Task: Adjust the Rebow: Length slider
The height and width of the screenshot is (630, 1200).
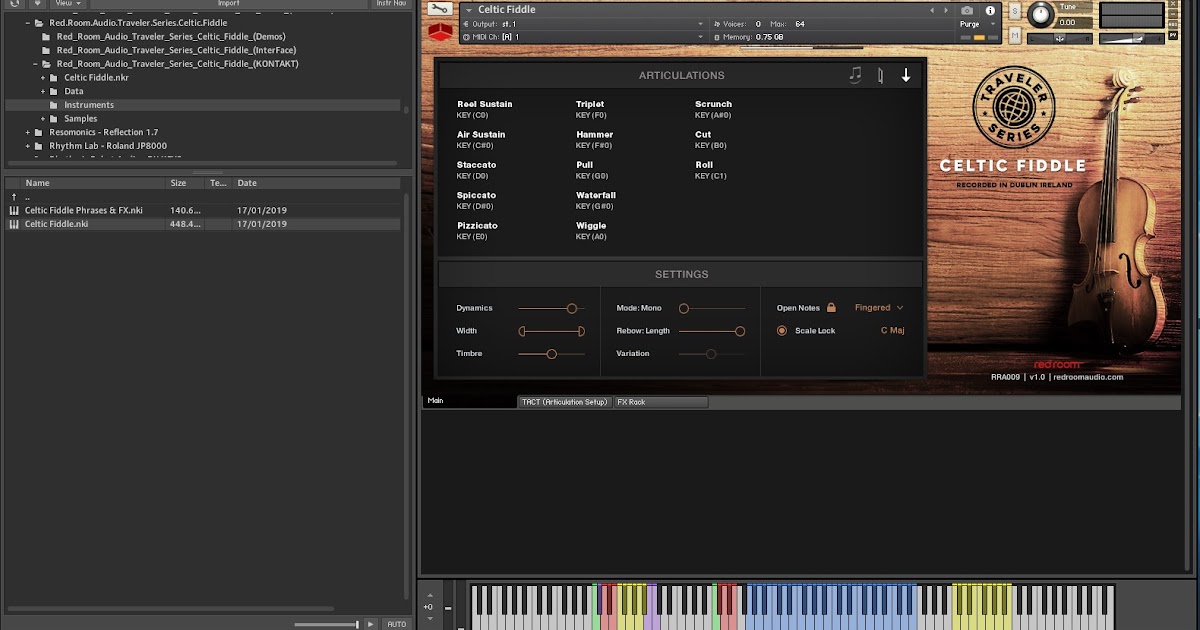Action: click(712, 331)
